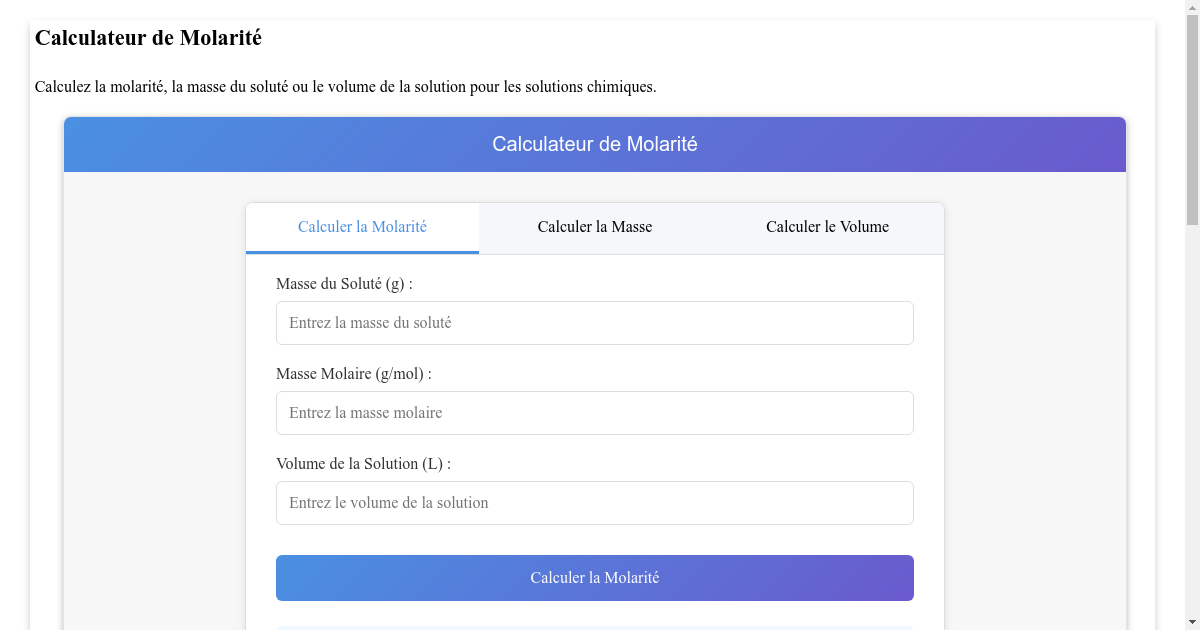This screenshot has width=1200, height=630.
Task: Click the partially visible box below the button
Action: point(594,625)
